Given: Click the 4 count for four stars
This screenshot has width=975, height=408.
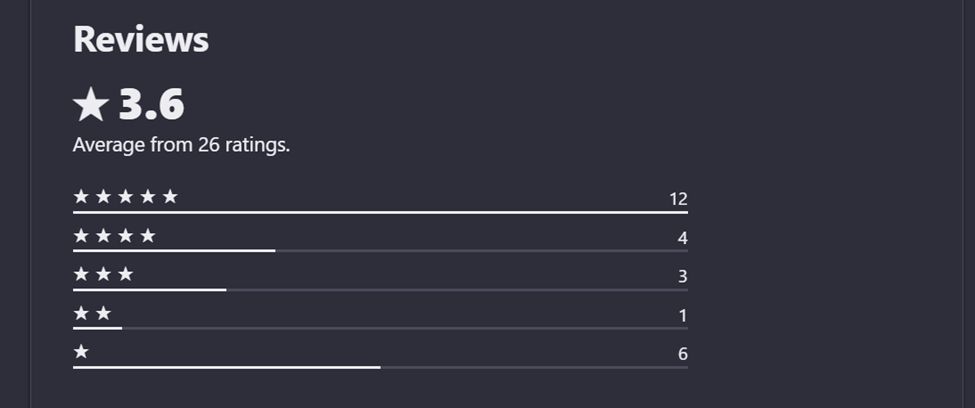Looking at the screenshot, I should pos(682,238).
